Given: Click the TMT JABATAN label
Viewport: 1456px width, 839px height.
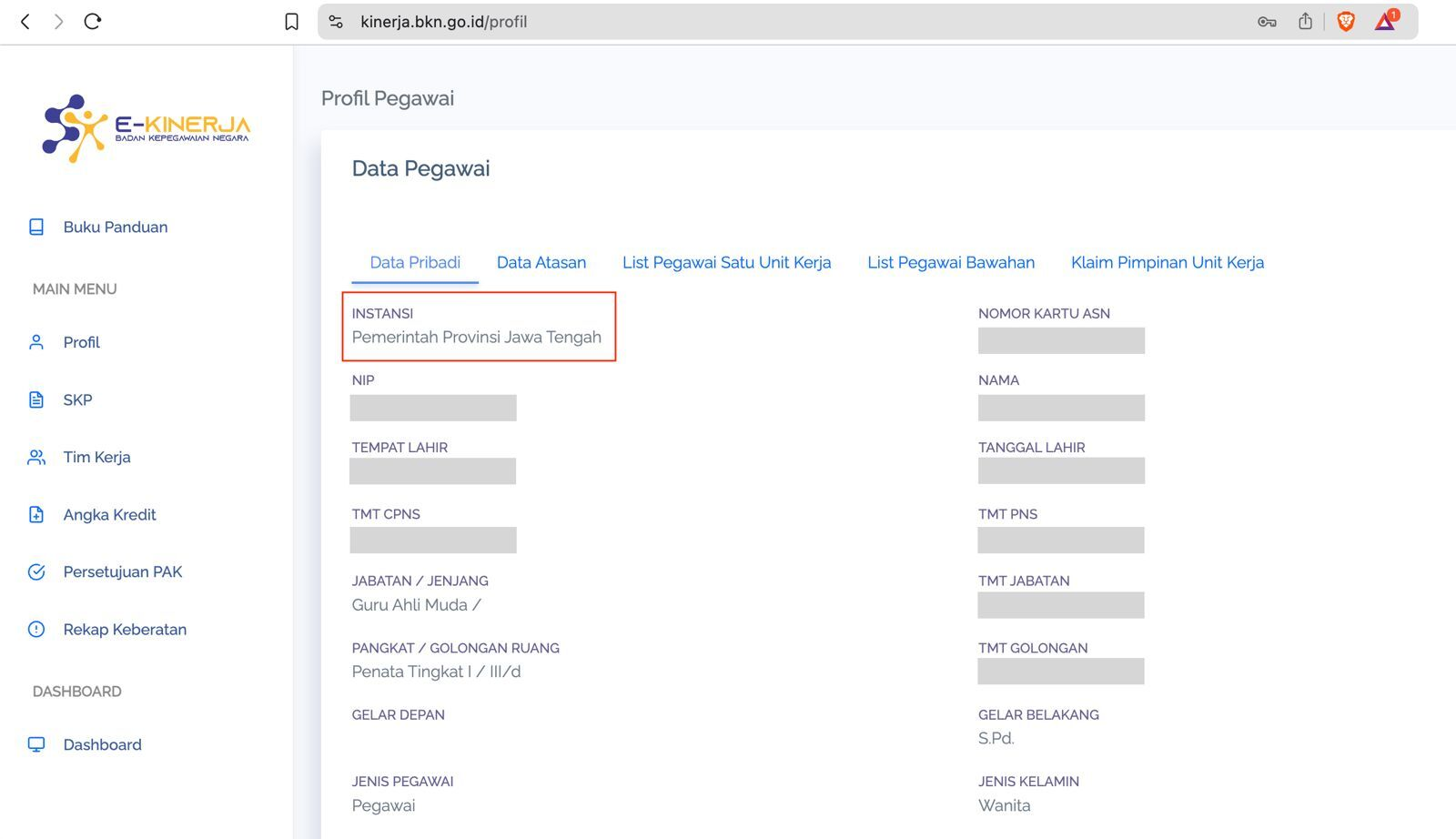Looking at the screenshot, I should tap(1024, 581).
